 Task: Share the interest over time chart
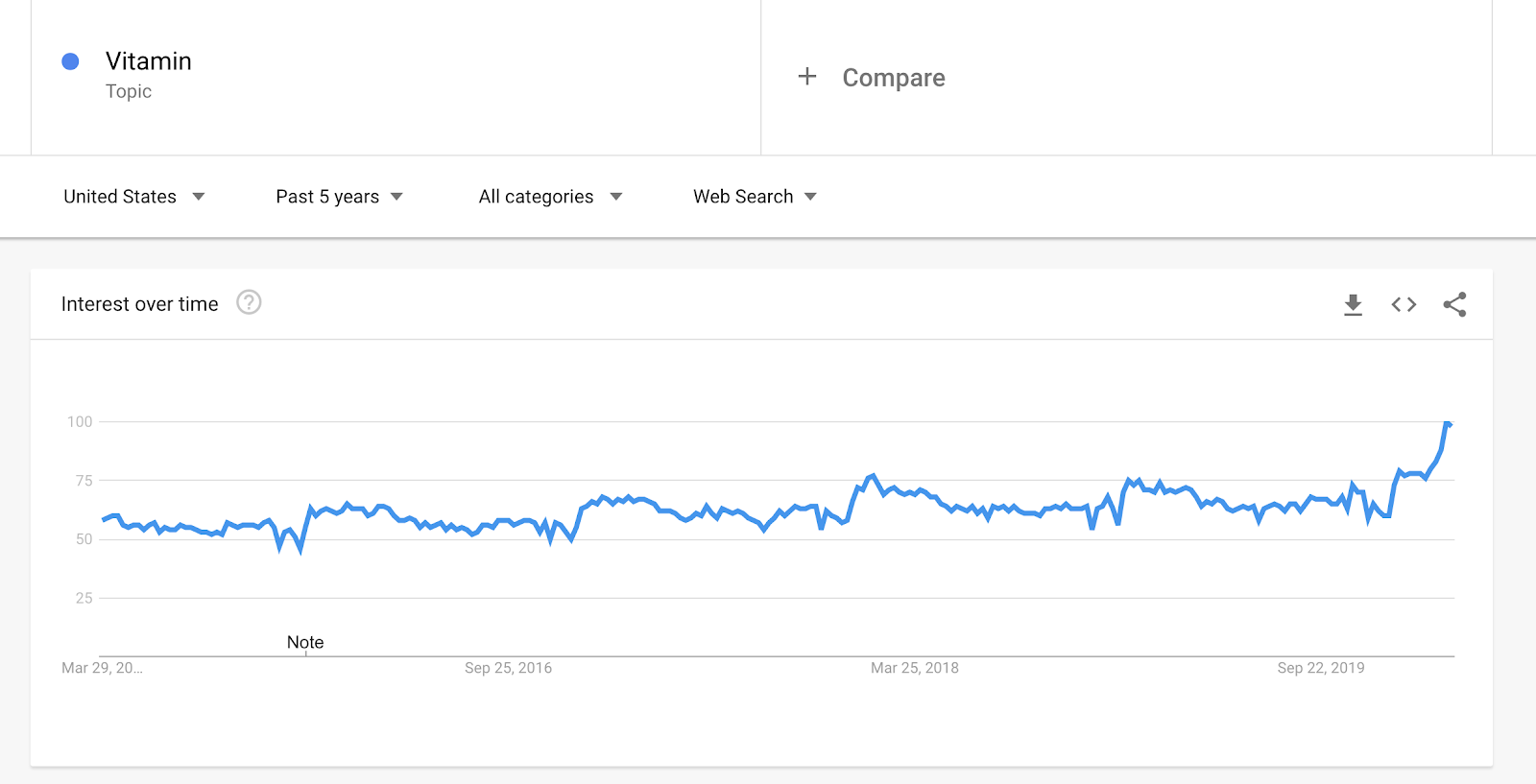click(1454, 305)
